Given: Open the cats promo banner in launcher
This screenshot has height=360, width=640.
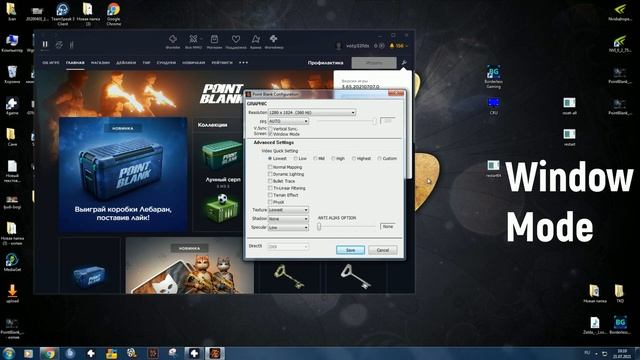Looking at the screenshot, I should point(189,265).
